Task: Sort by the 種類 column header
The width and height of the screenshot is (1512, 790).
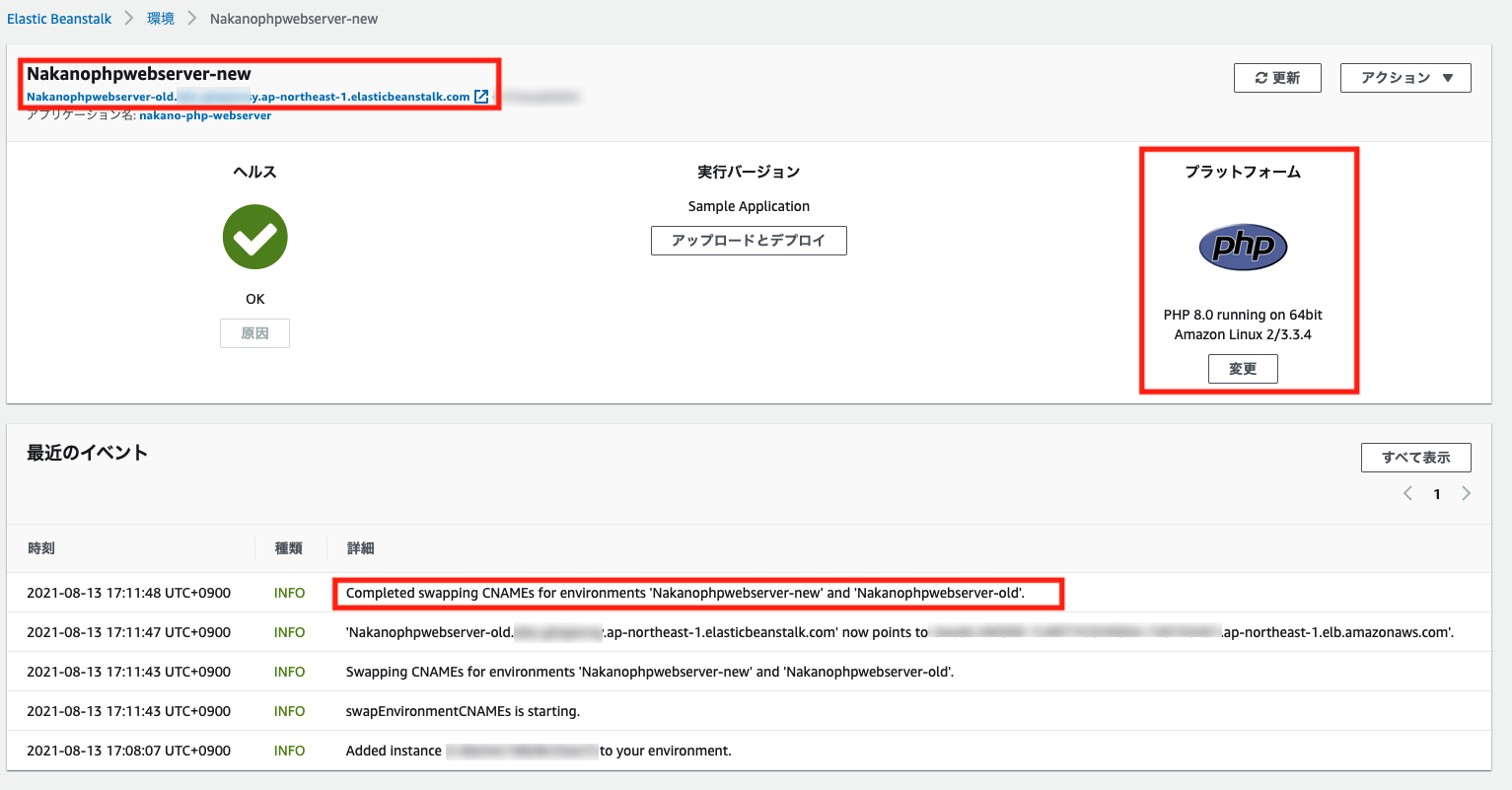Action: pyautogui.click(x=289, y=548)
